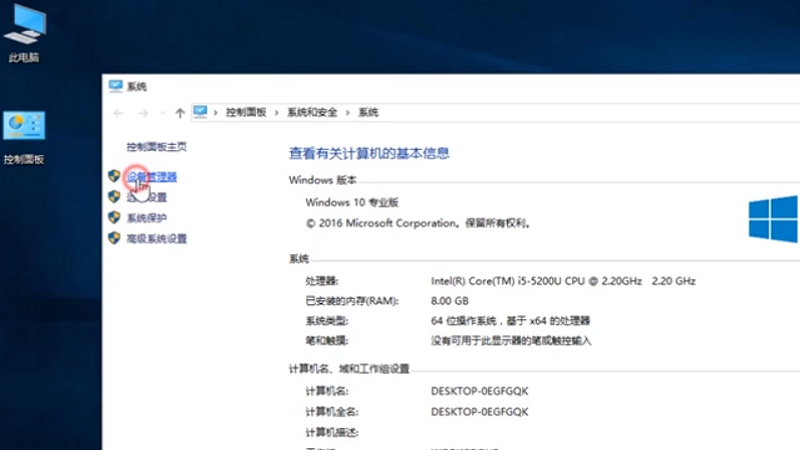Open the 此电脑 desktop icon

24,33
